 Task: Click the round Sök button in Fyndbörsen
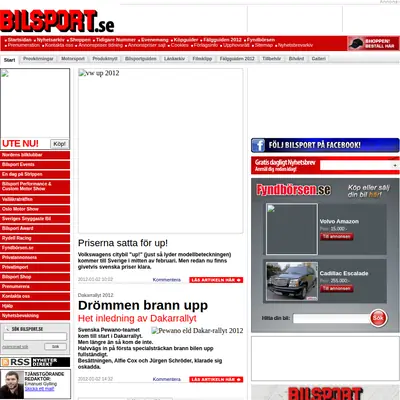click(x=378, y=318)
